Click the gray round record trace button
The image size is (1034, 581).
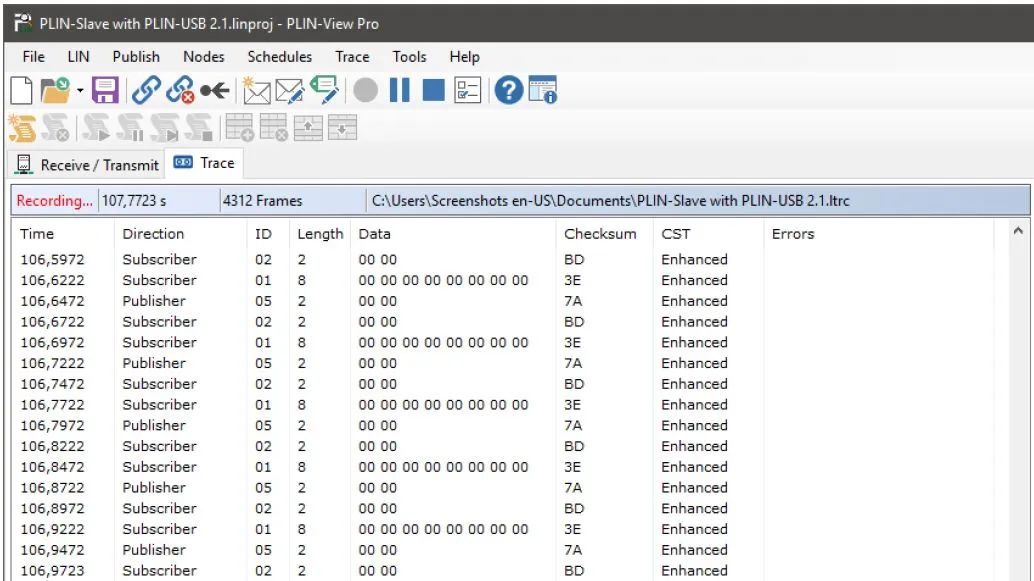tap(365, 90)
